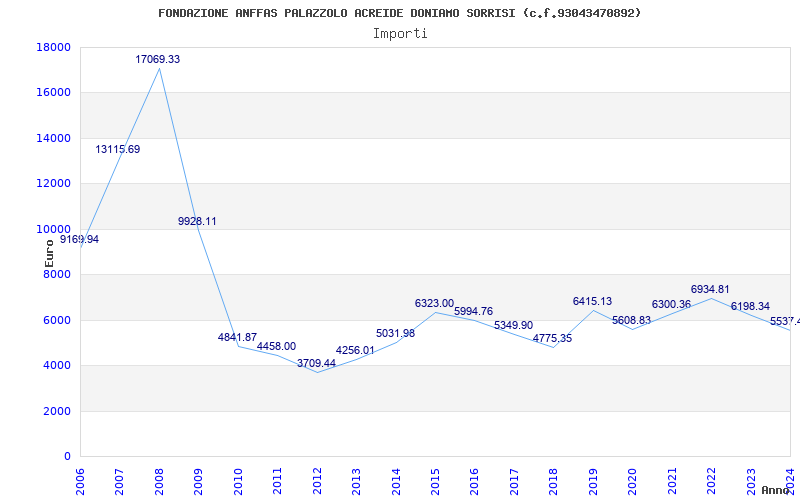The width and height of the screenshot is (800, 500).
Task: Click the 10000 y-axis tick label
Action: (x=54, y=229)
